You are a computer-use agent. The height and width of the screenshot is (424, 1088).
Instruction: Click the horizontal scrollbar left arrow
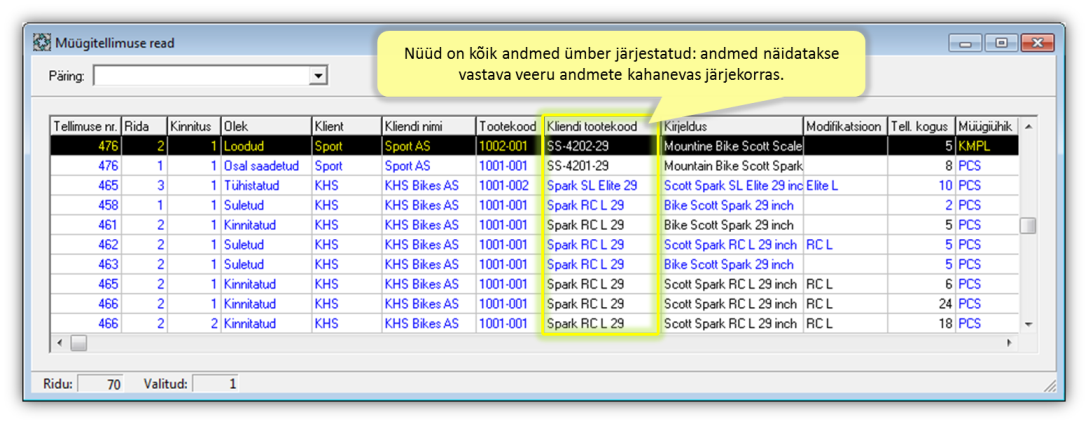[x=60, y=342]
